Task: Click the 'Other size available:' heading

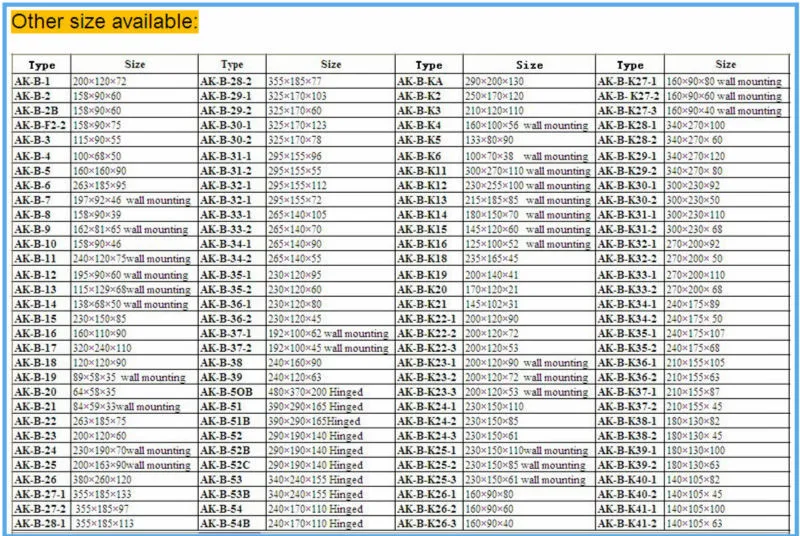Action: click(x=104, y=22)
